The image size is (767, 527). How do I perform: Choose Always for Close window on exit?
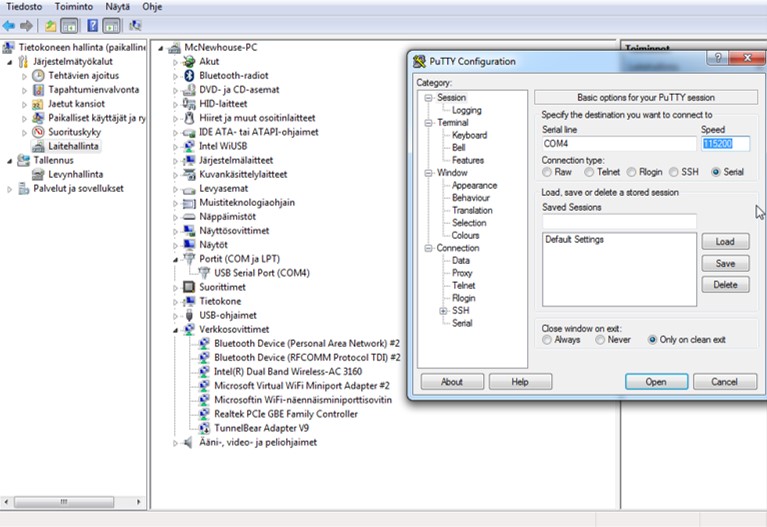click(547, 340)
